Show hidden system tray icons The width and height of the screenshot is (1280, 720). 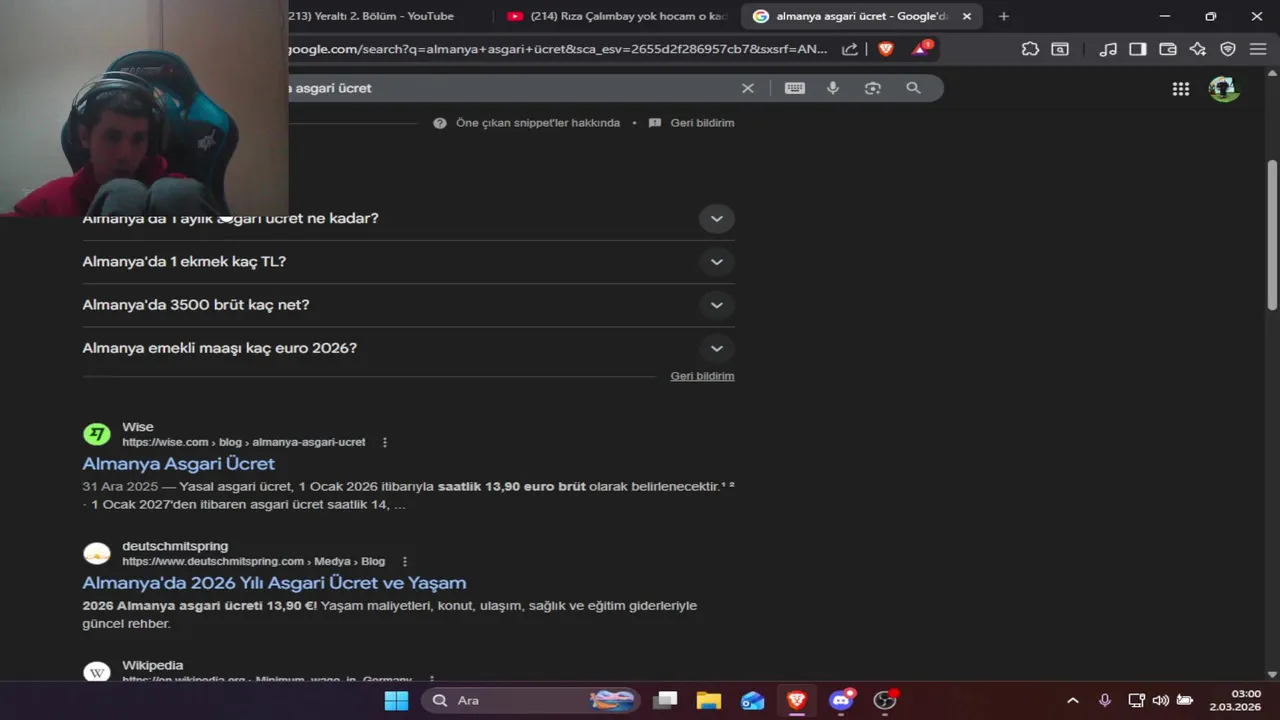pos(1073,701)
